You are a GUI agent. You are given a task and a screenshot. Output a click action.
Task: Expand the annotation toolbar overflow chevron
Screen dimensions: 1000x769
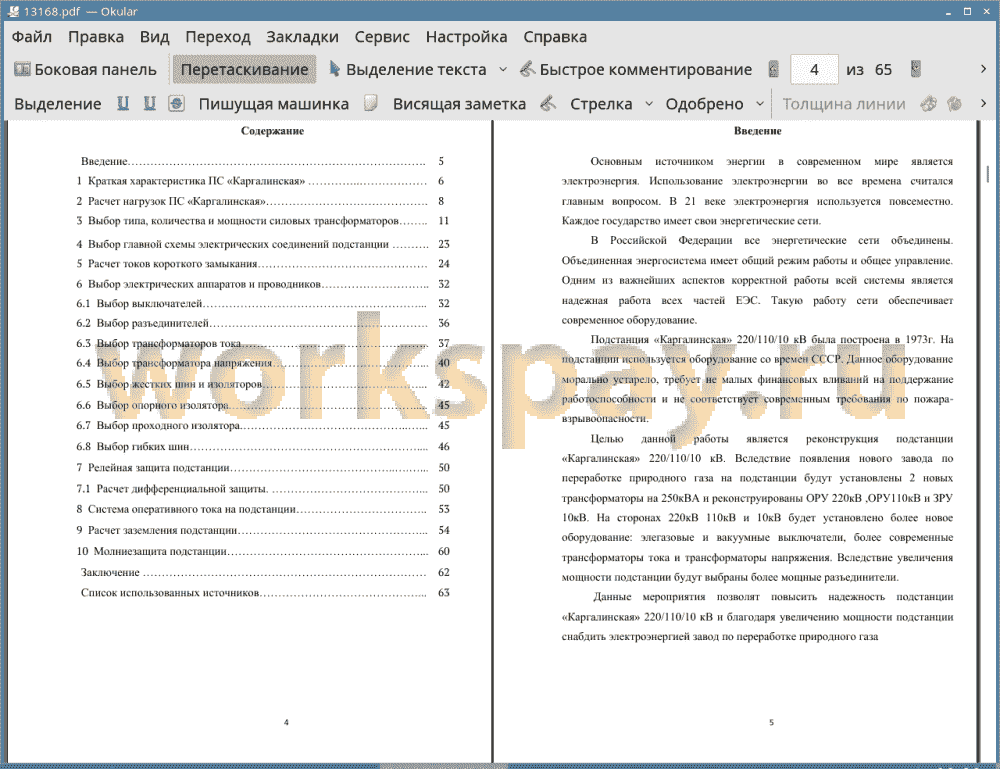point(983,103)
